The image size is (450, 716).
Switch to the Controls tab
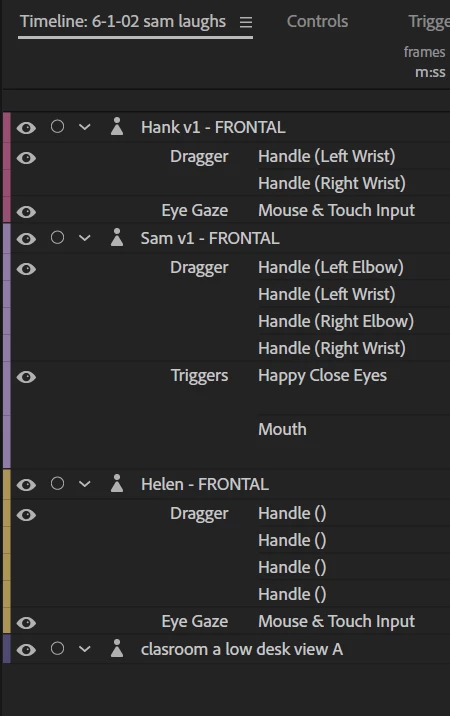tap(318, 21)
